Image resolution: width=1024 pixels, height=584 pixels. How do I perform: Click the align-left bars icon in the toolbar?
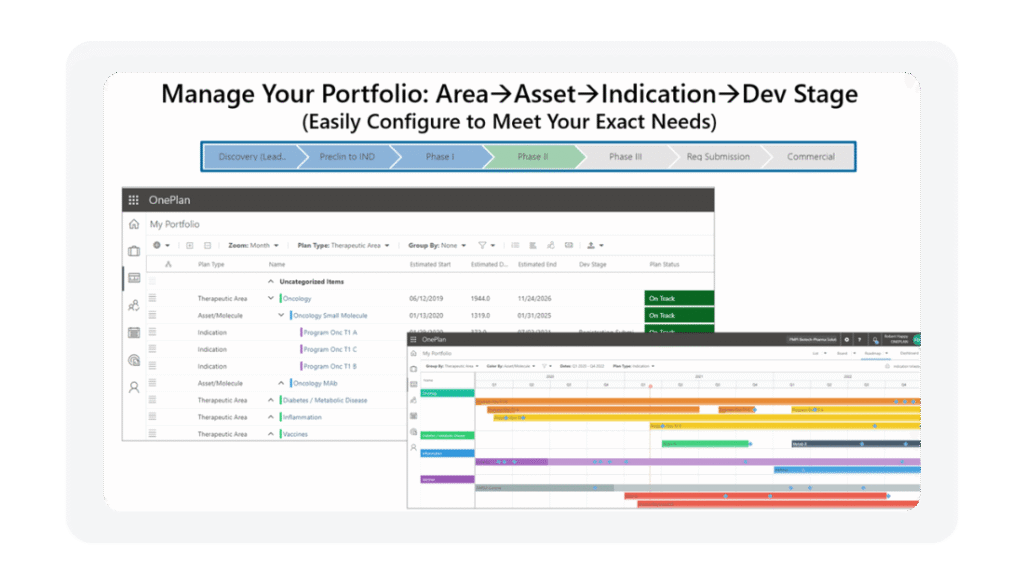coord(533,246)
